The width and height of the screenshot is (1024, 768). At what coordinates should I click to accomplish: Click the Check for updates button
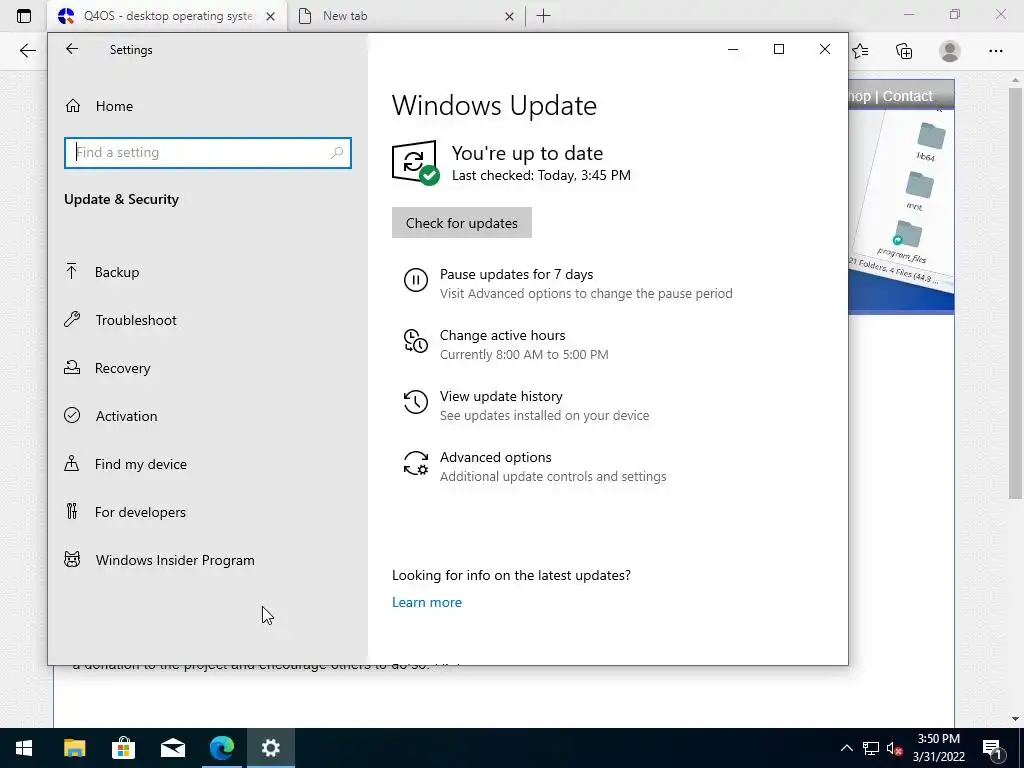[462, 223]
